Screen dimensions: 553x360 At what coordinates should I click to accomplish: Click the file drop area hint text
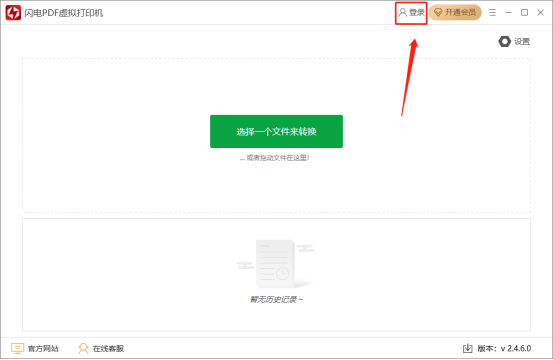[x=275, y=158]
